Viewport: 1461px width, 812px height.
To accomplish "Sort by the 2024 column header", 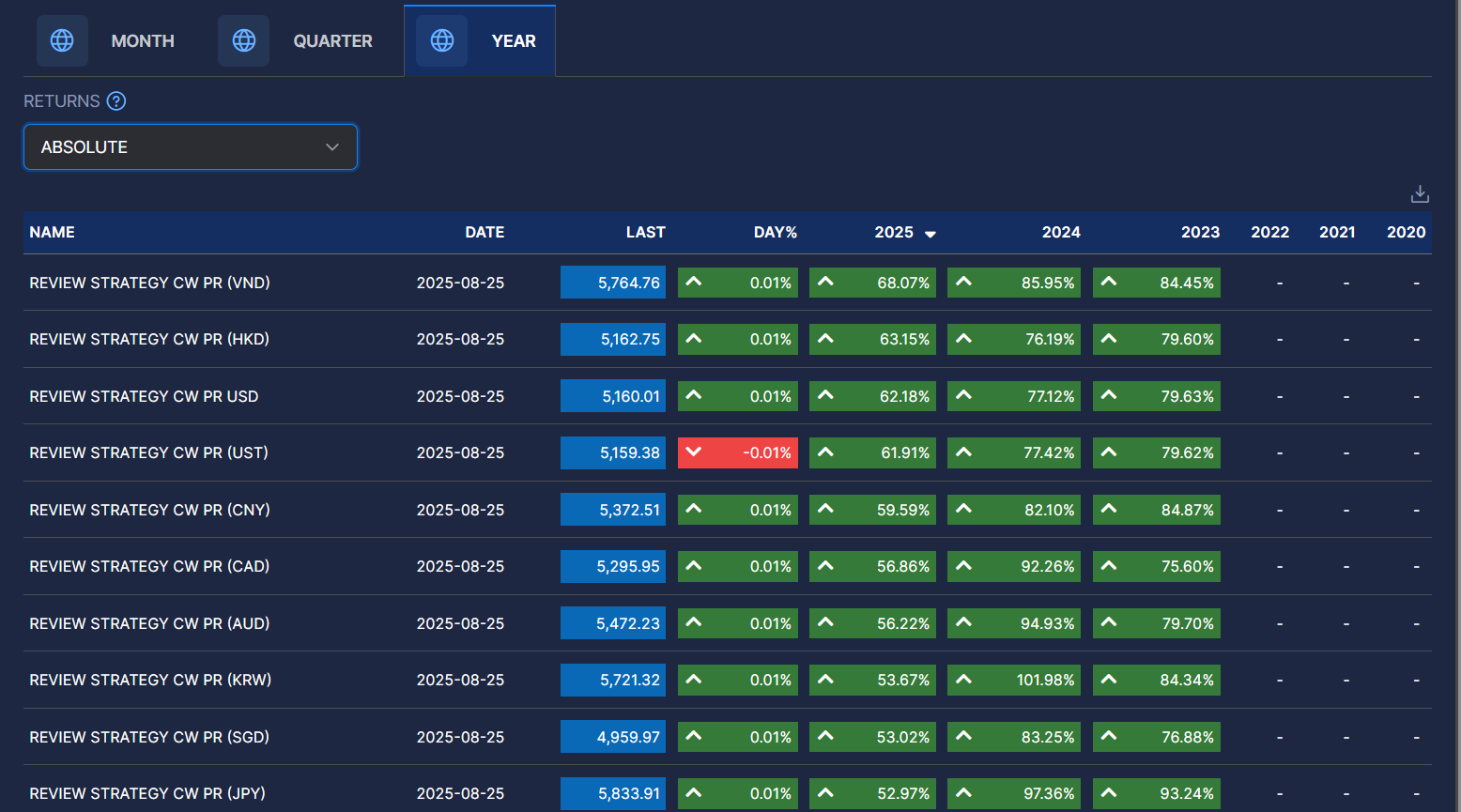I will 1061,232.
